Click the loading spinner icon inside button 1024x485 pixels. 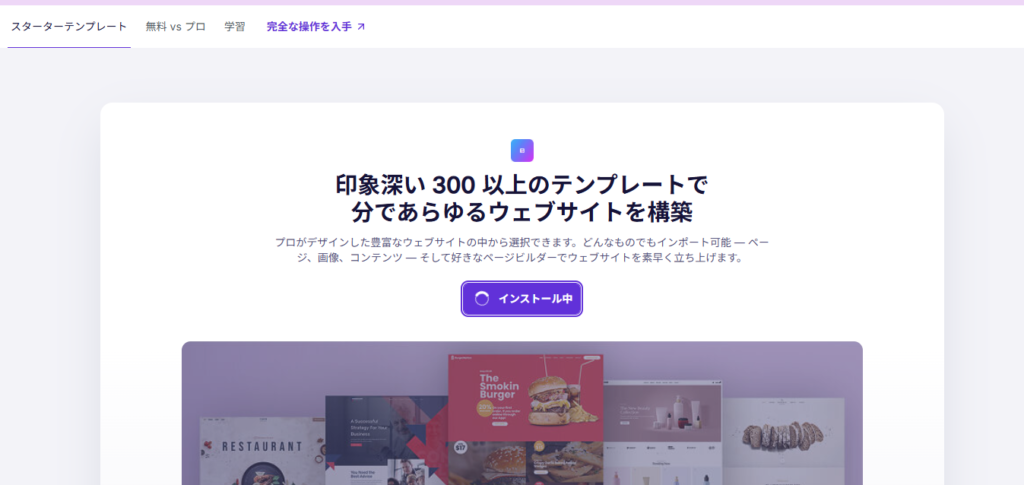(x=481, y=299)
